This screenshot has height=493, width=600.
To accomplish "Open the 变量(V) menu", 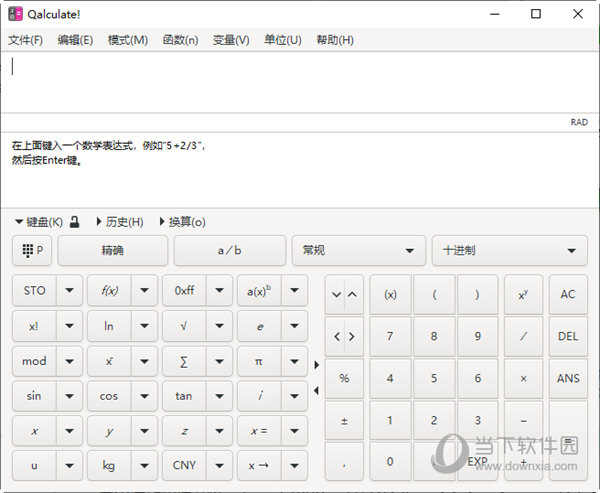I will click(x=231, y=40).
